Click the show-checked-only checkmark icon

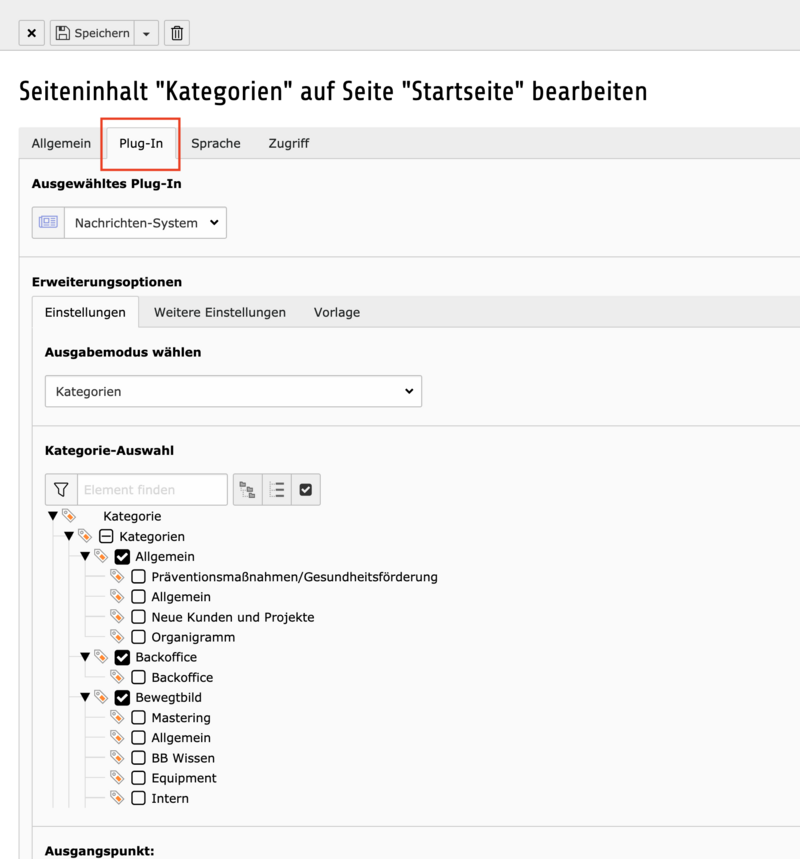[x=306, y=489]
